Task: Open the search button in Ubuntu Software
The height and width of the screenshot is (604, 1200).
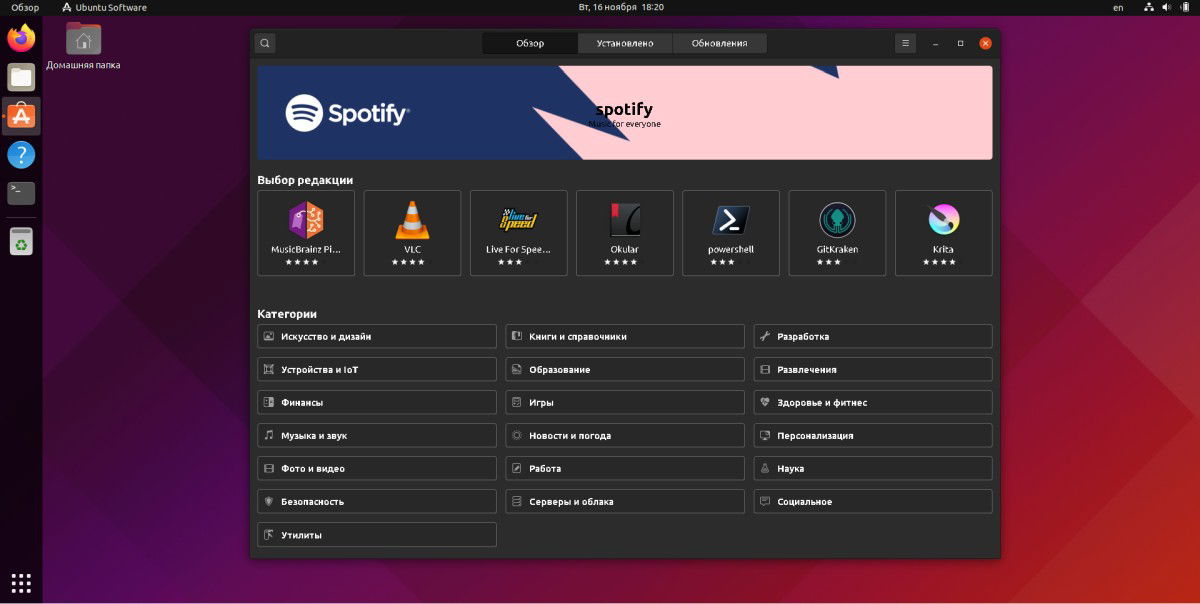Action: (264, 43)
